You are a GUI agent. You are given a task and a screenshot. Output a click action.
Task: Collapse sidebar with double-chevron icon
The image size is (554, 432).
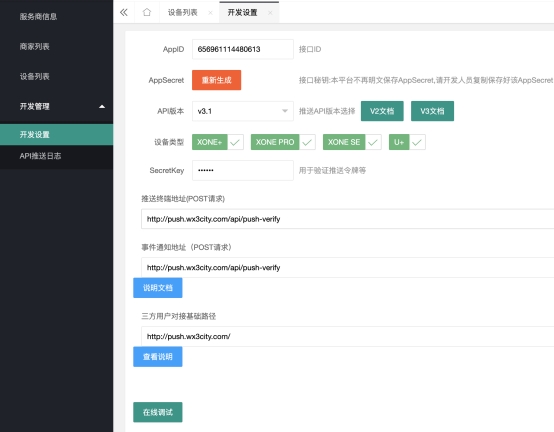124,13
